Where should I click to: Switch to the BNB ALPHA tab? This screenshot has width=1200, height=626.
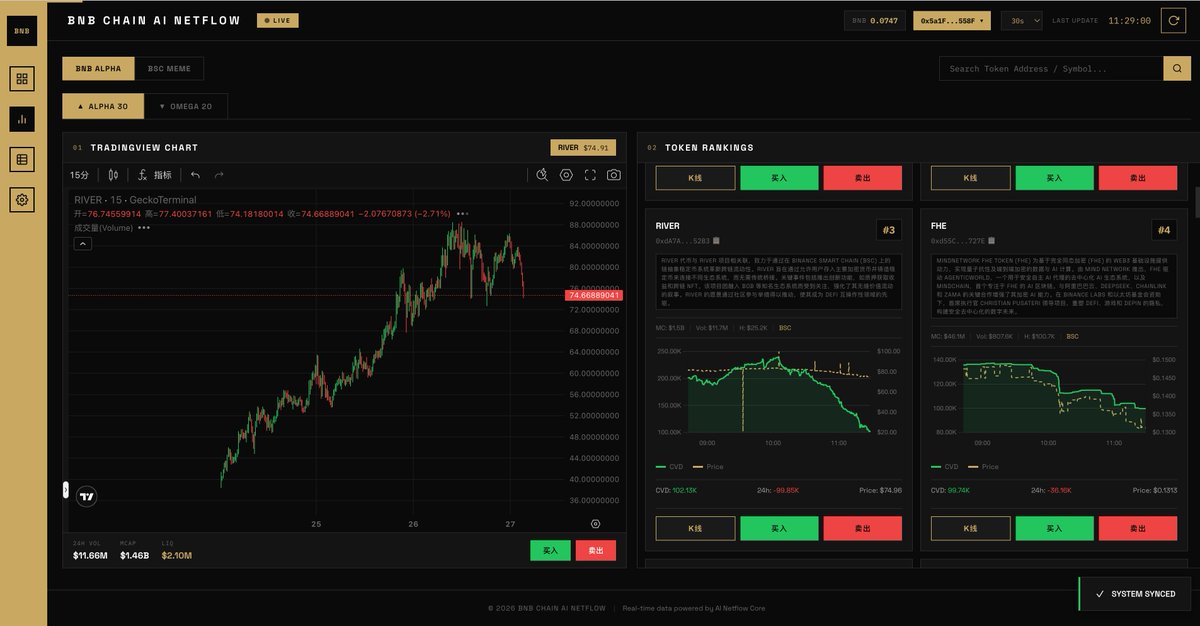click(x=98, y=68)
